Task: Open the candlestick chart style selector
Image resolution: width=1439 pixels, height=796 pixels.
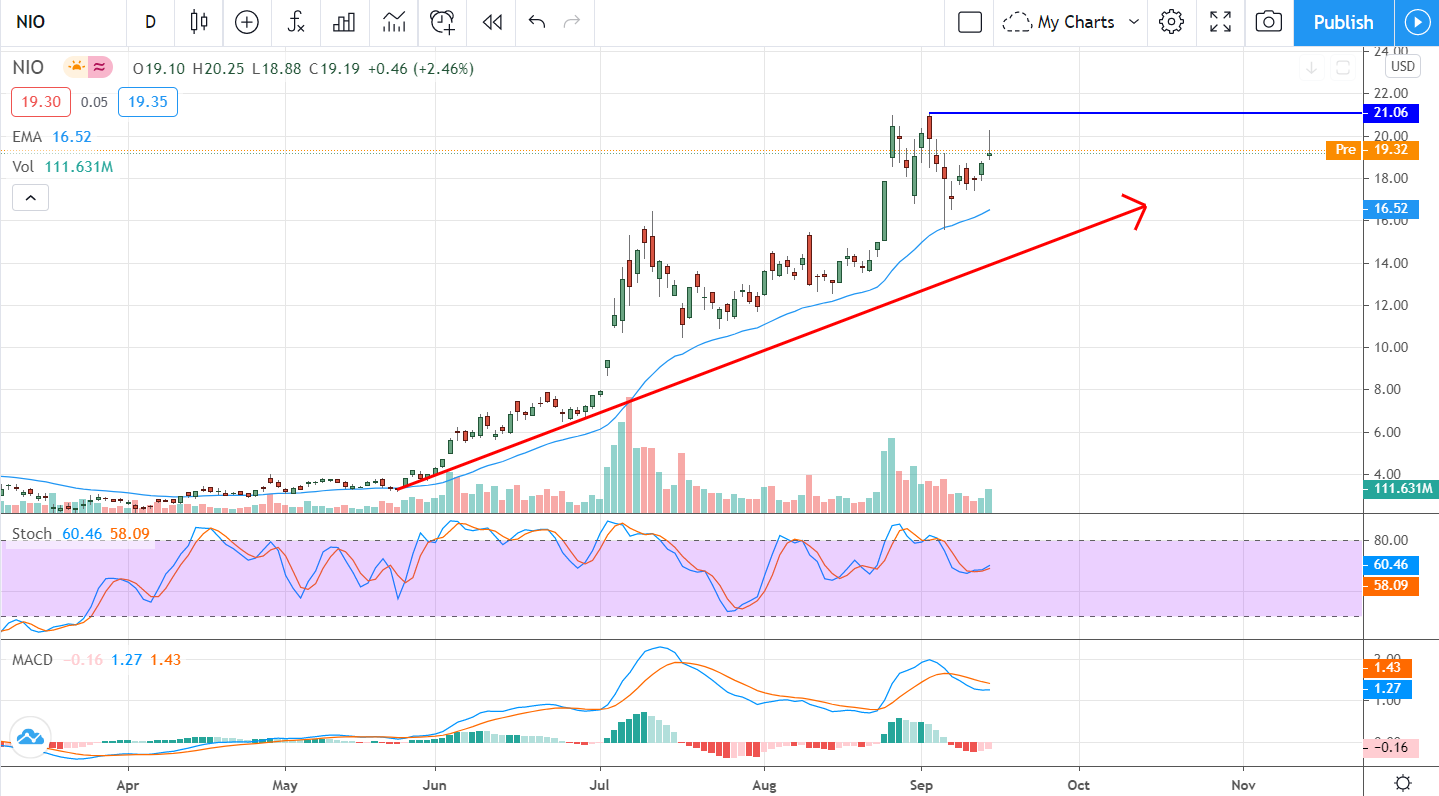Action: tap(198, 22)
